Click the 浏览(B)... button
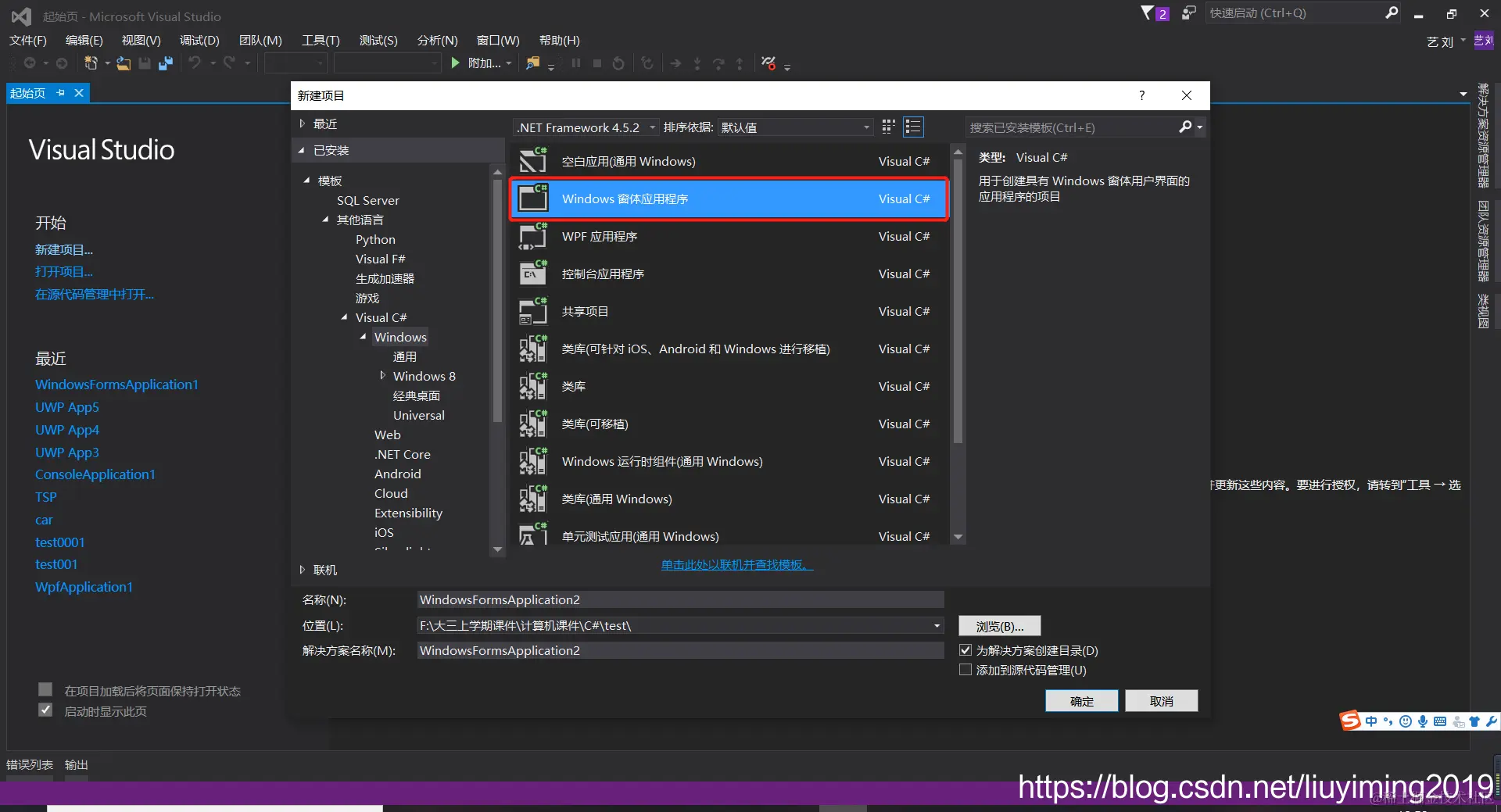This screenshot has width=1501, height=812. [1000, 626]
